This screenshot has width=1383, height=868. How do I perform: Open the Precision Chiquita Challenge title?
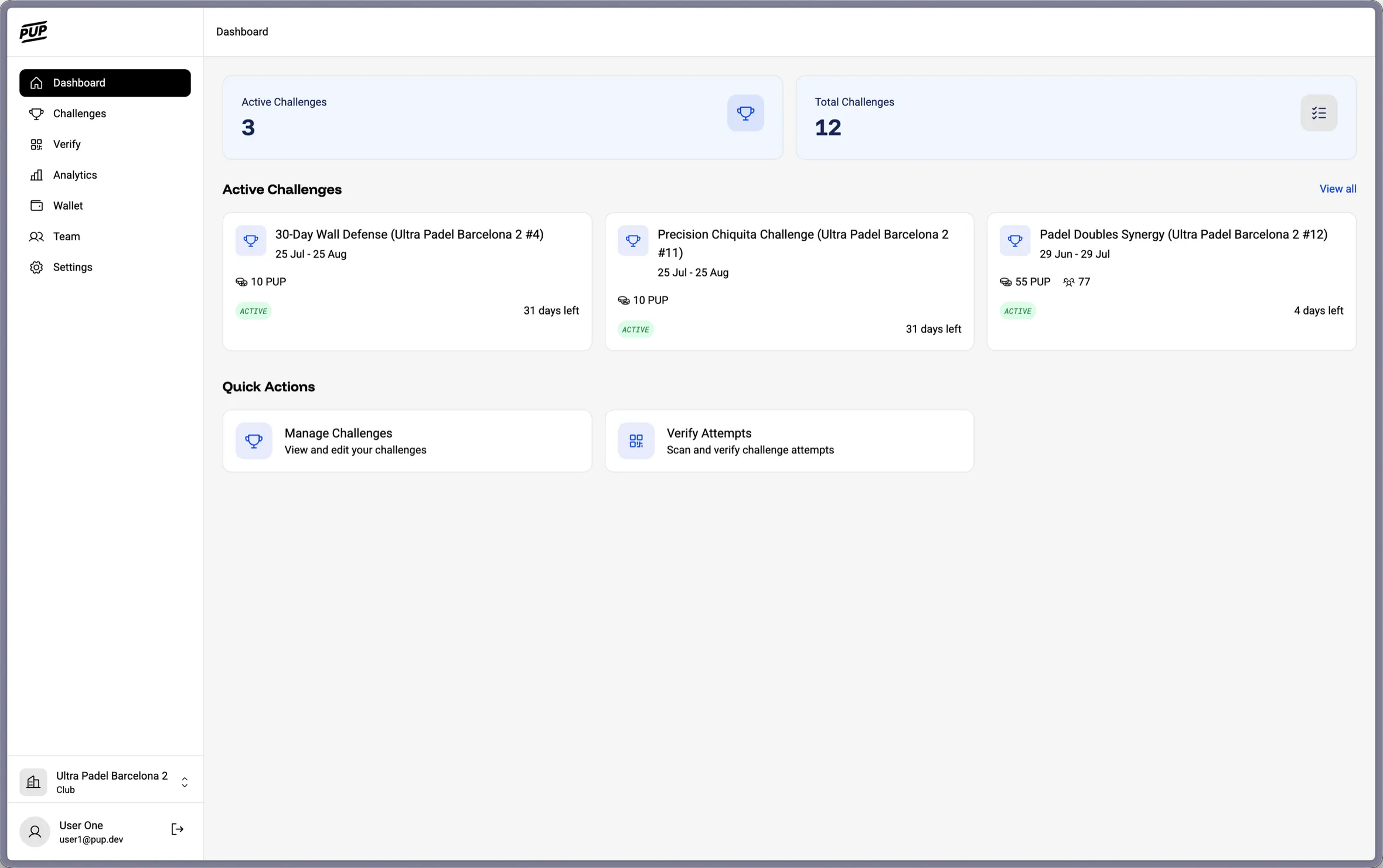pyautogui.click(x=803, y=244)
